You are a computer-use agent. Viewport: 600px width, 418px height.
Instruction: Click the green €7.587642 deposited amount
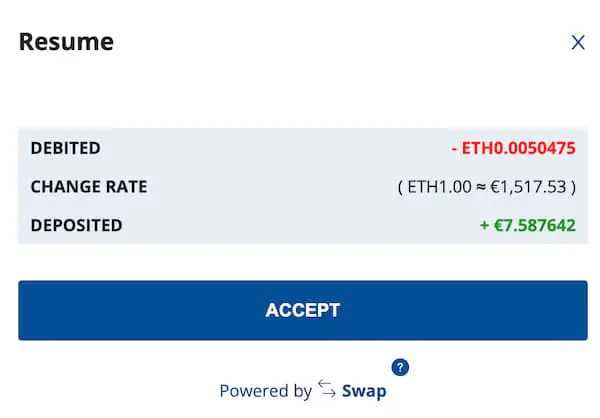click(528, 225)
